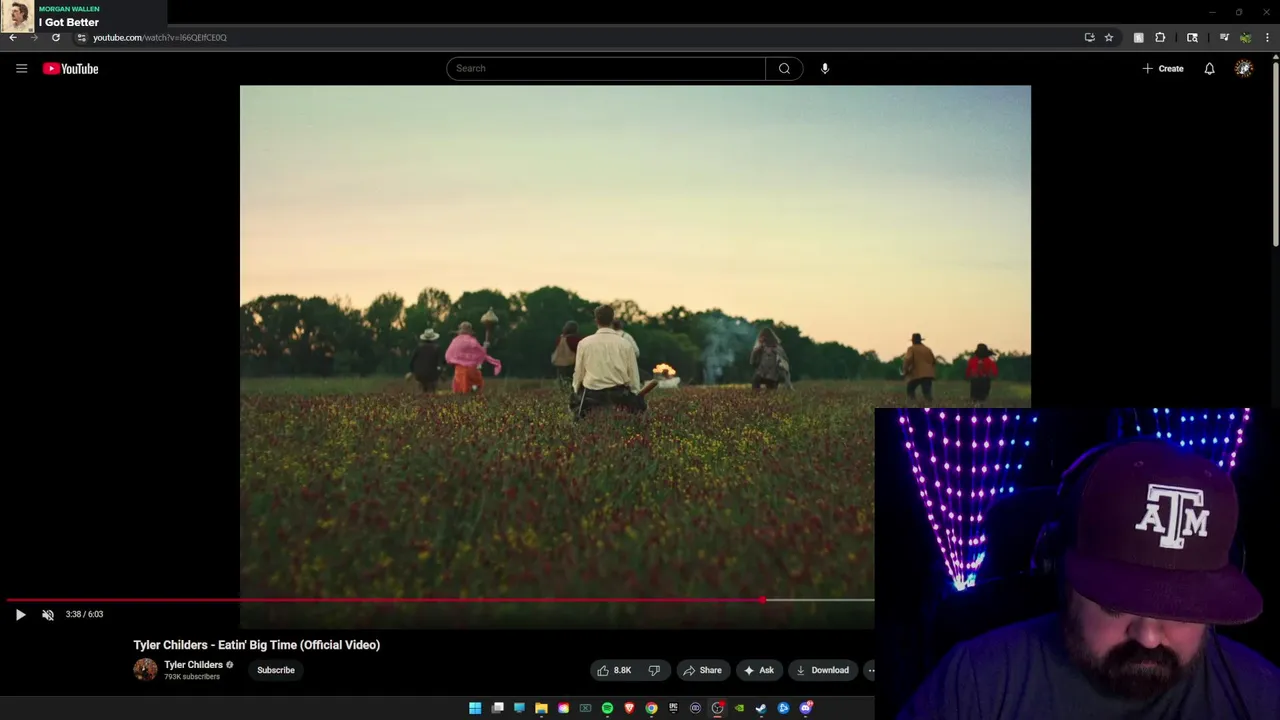The height and width of the screenshot is (720, 1280).
Task: Open the browser profile avatar
Action: pos(1245,37)
